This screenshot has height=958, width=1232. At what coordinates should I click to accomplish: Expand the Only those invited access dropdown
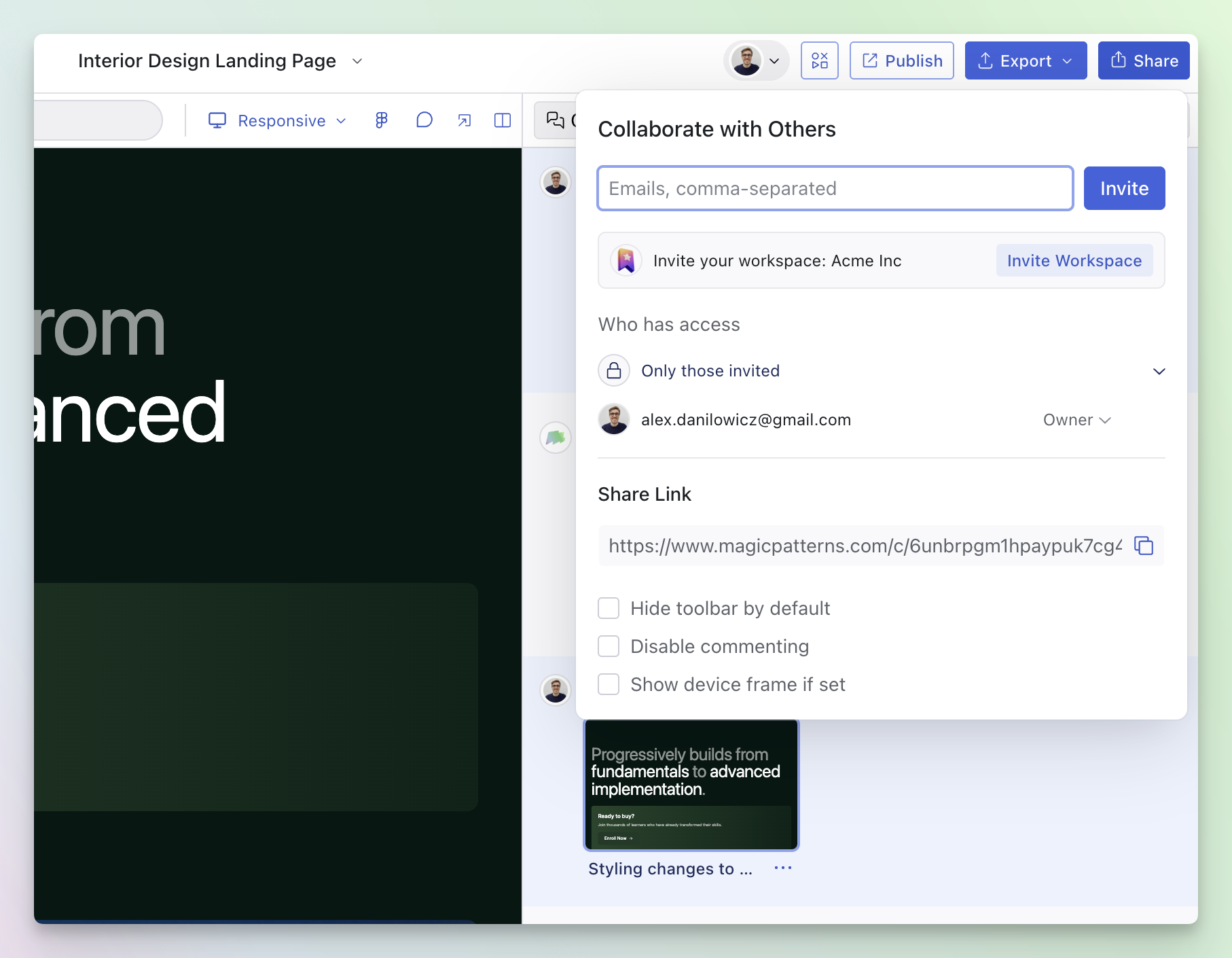click(x=1159, y=371)
